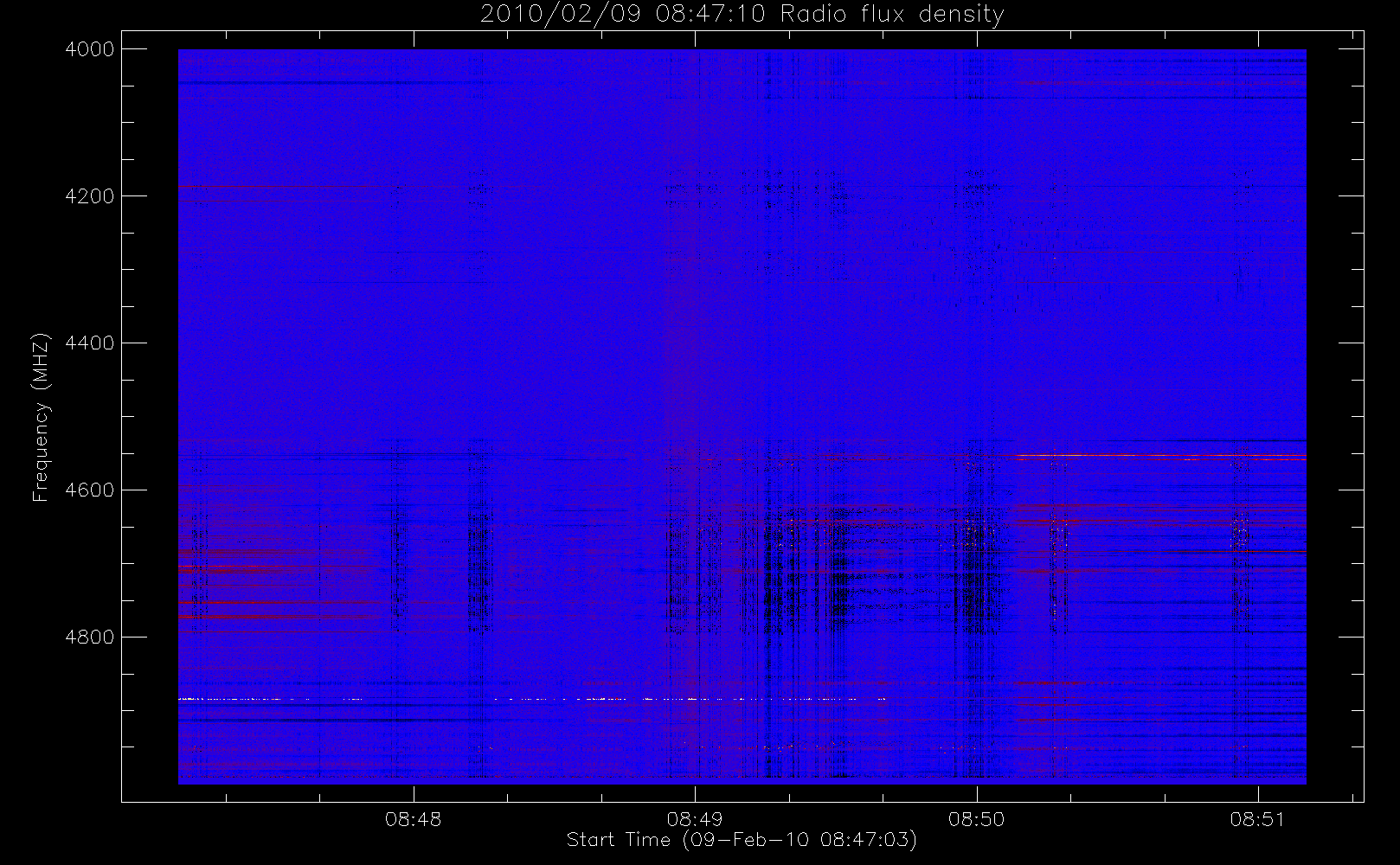Click the 08:51 time tick label
The height and width of the screenshot is (865, 1400).
point(1258,819)
